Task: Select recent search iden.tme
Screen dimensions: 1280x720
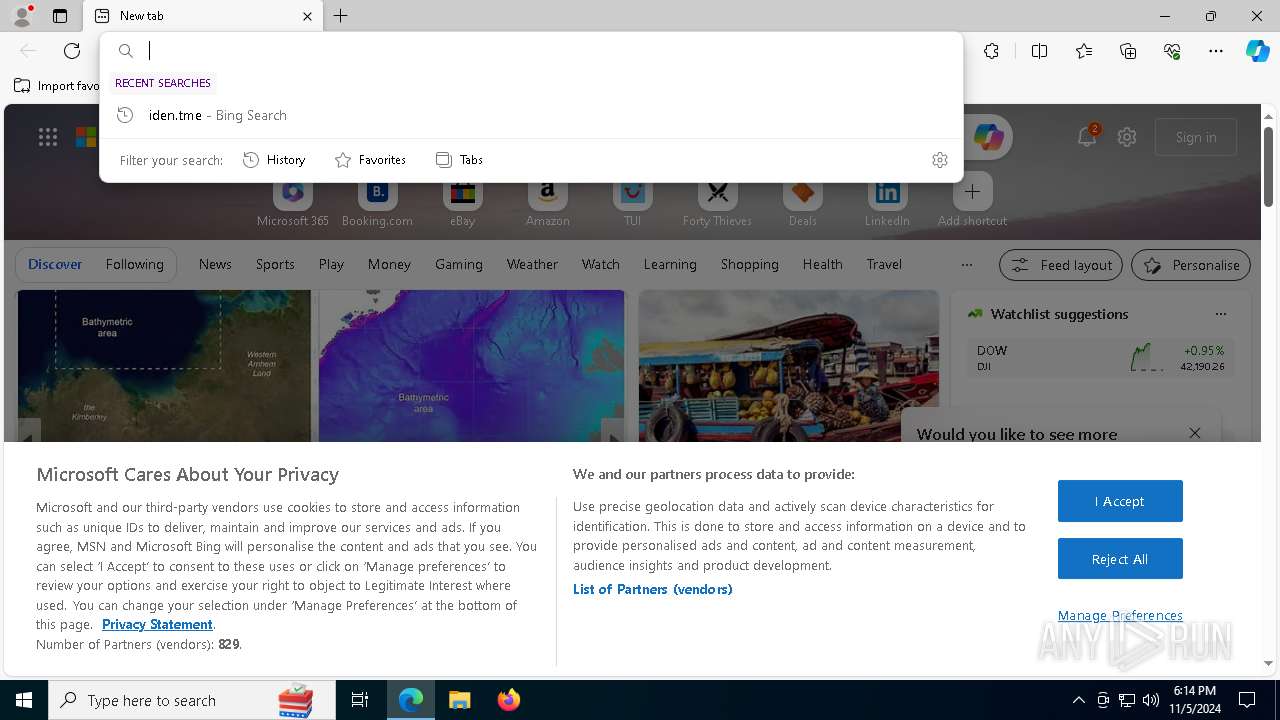Action: coord(532,115)
